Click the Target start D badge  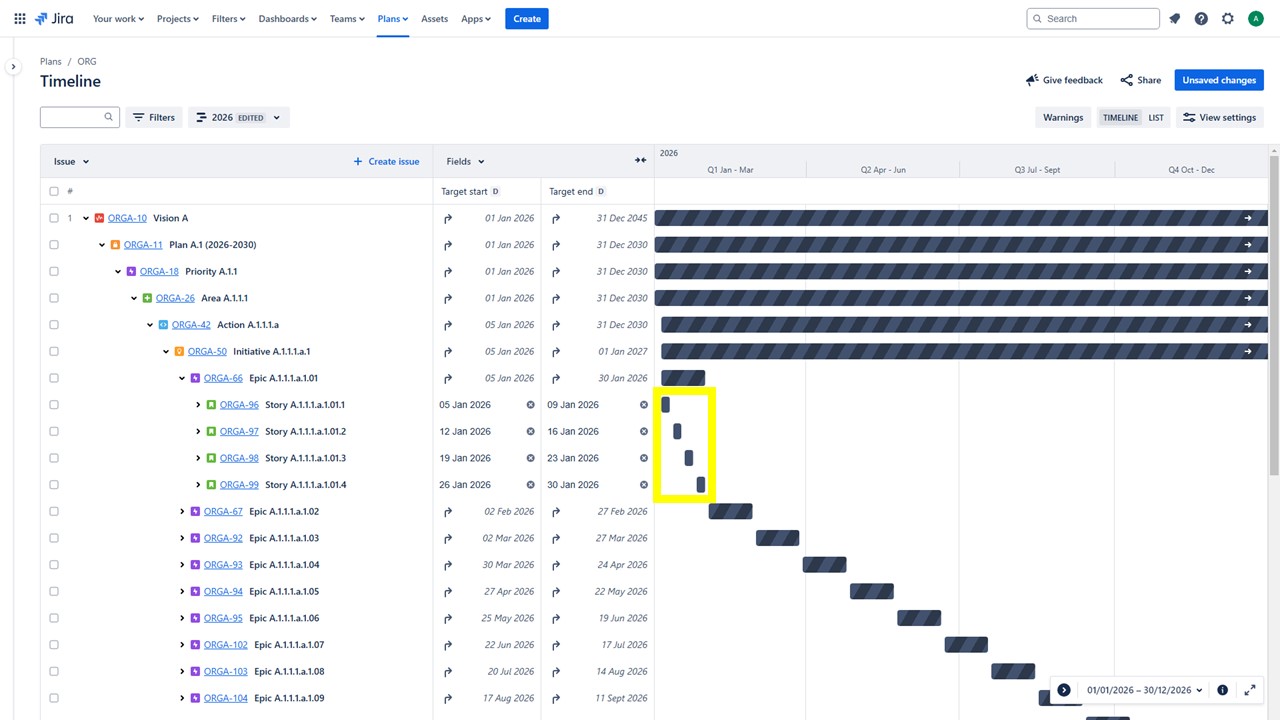click(x=496, y=191)
